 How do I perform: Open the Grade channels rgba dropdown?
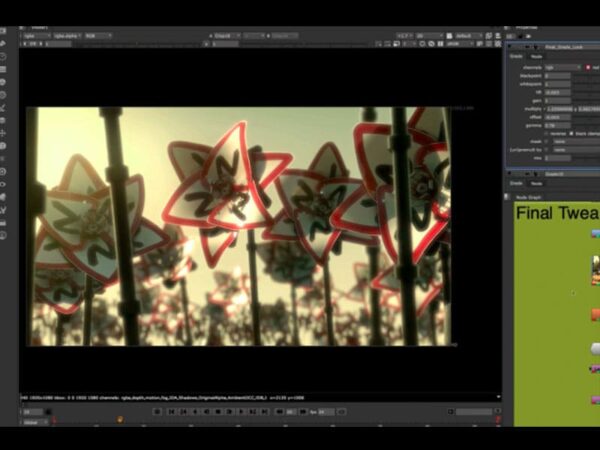(562, 67)
